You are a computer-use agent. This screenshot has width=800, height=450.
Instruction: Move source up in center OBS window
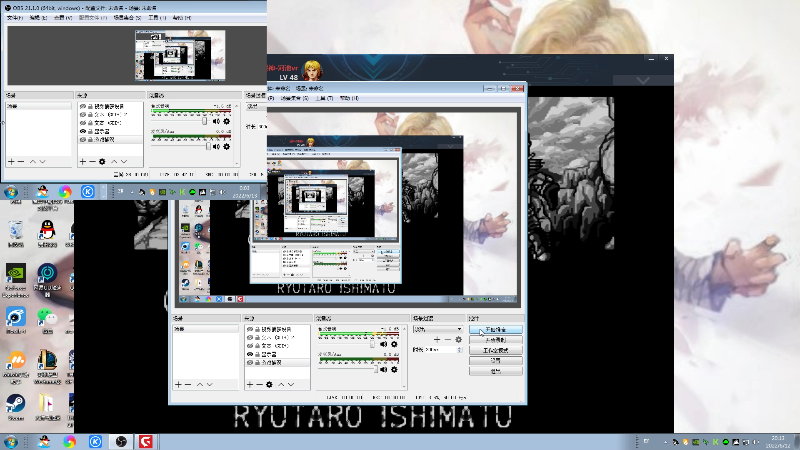281,384
